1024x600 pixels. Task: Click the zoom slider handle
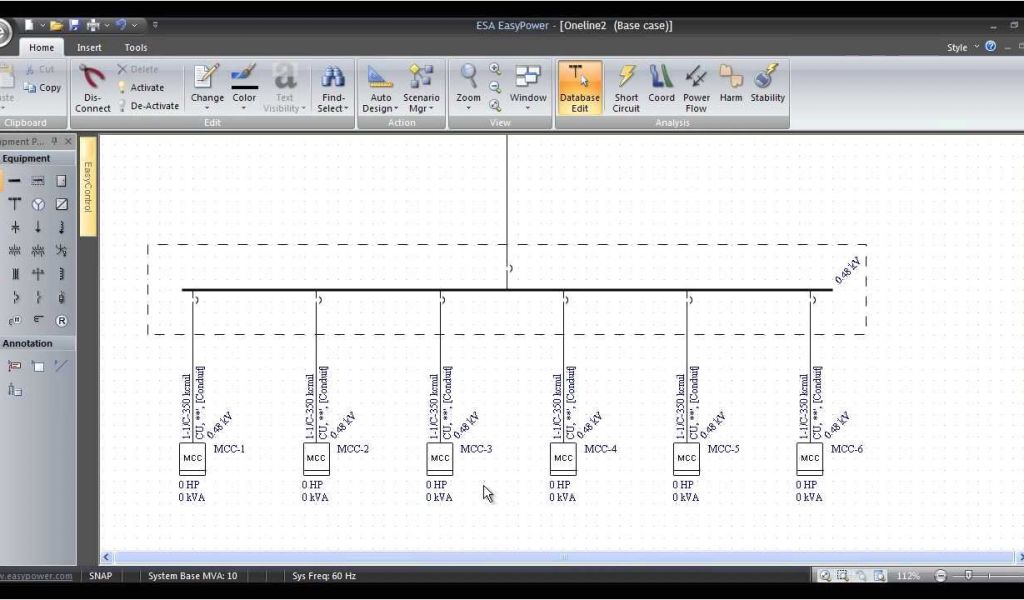pyautogui.click(x=968, y=576)
